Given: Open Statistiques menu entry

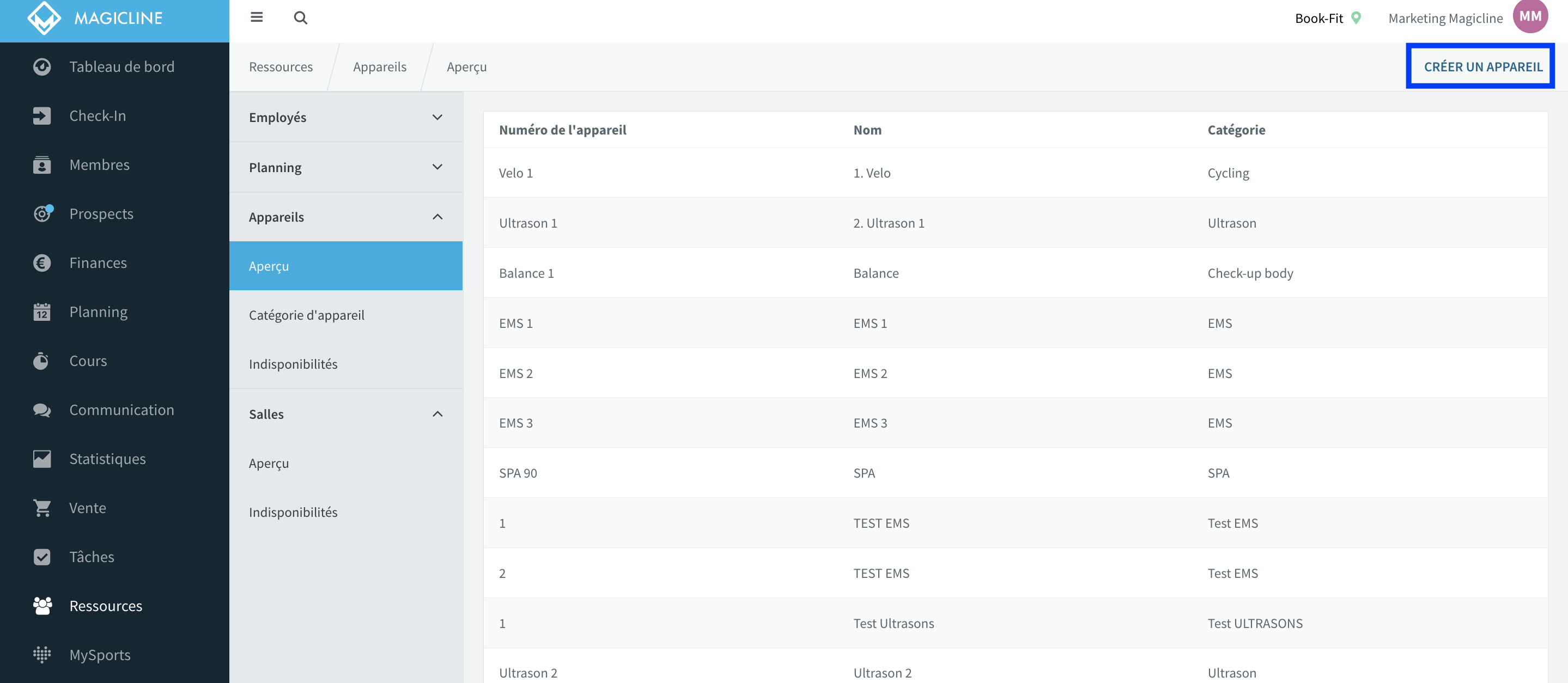Looking at the screenshot, I should 114,459.
